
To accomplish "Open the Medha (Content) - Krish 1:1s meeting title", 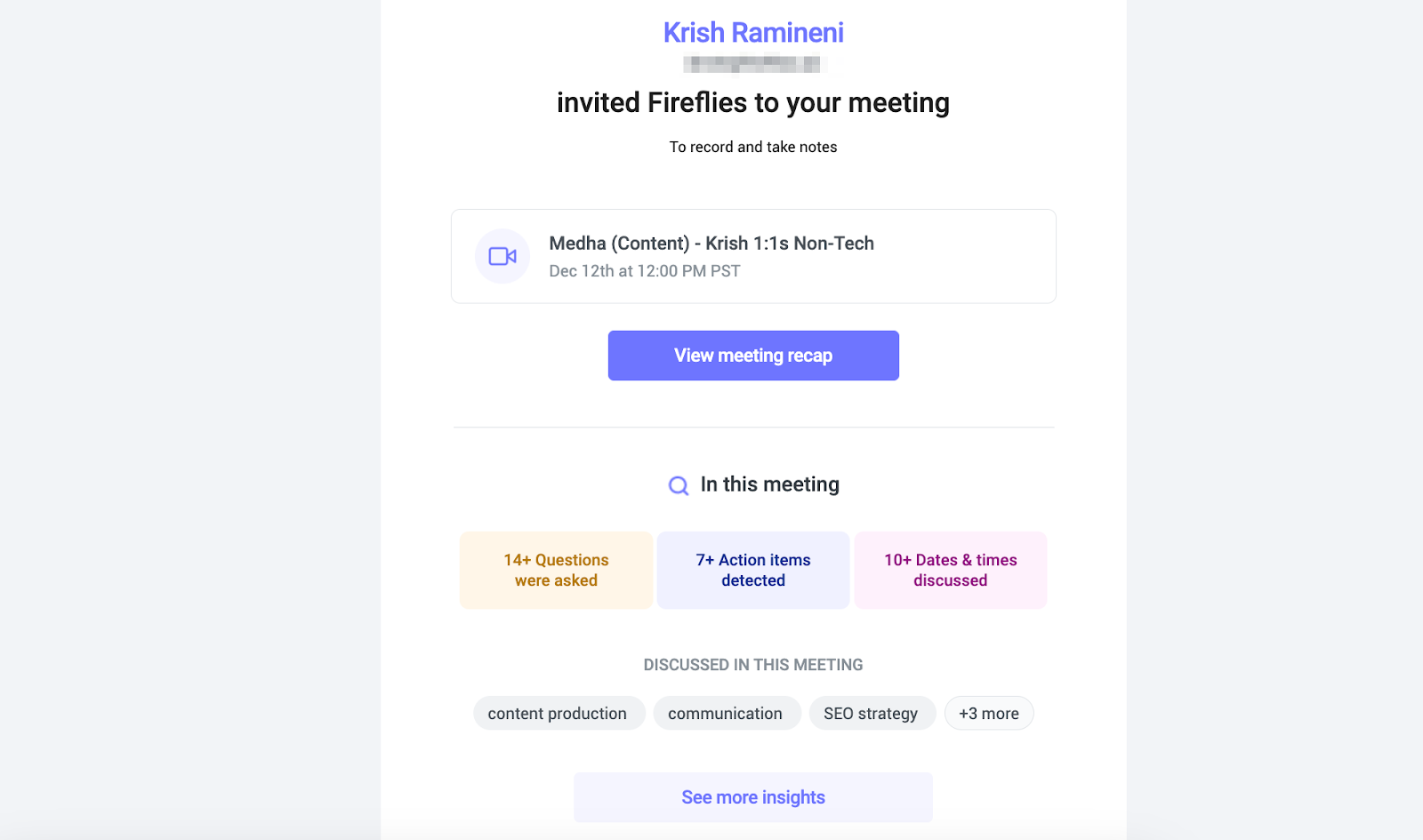I will pos(711,244).
